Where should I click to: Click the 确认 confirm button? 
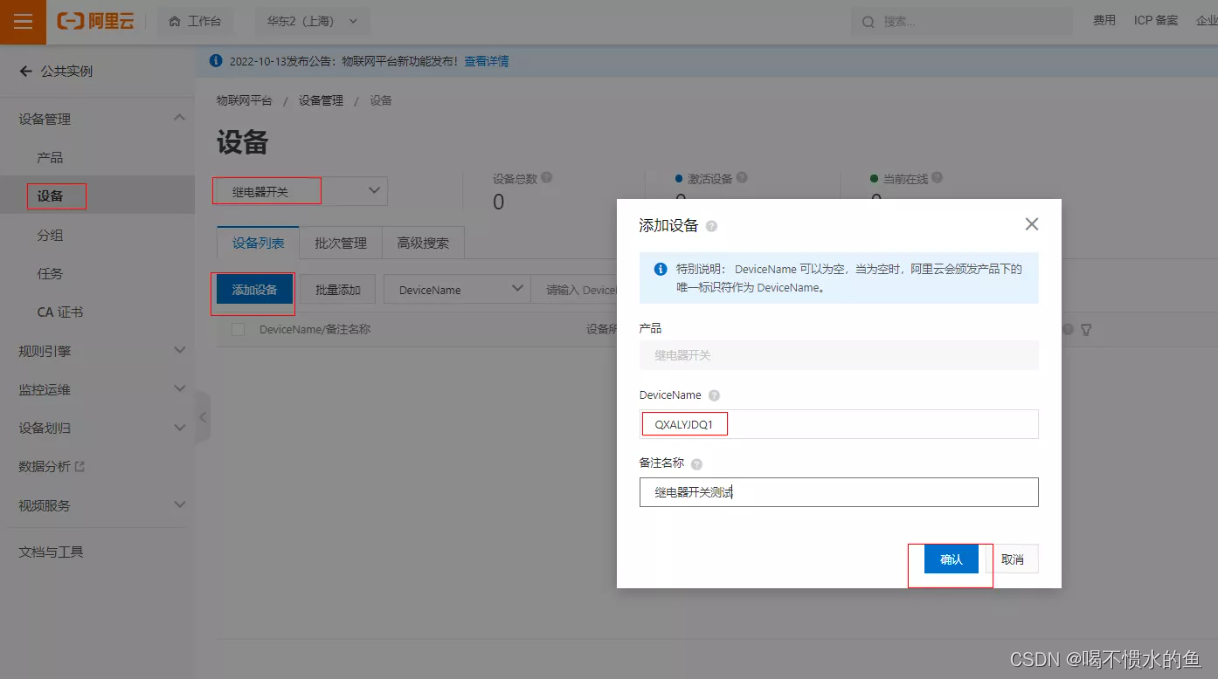click(x=949, y=559)
